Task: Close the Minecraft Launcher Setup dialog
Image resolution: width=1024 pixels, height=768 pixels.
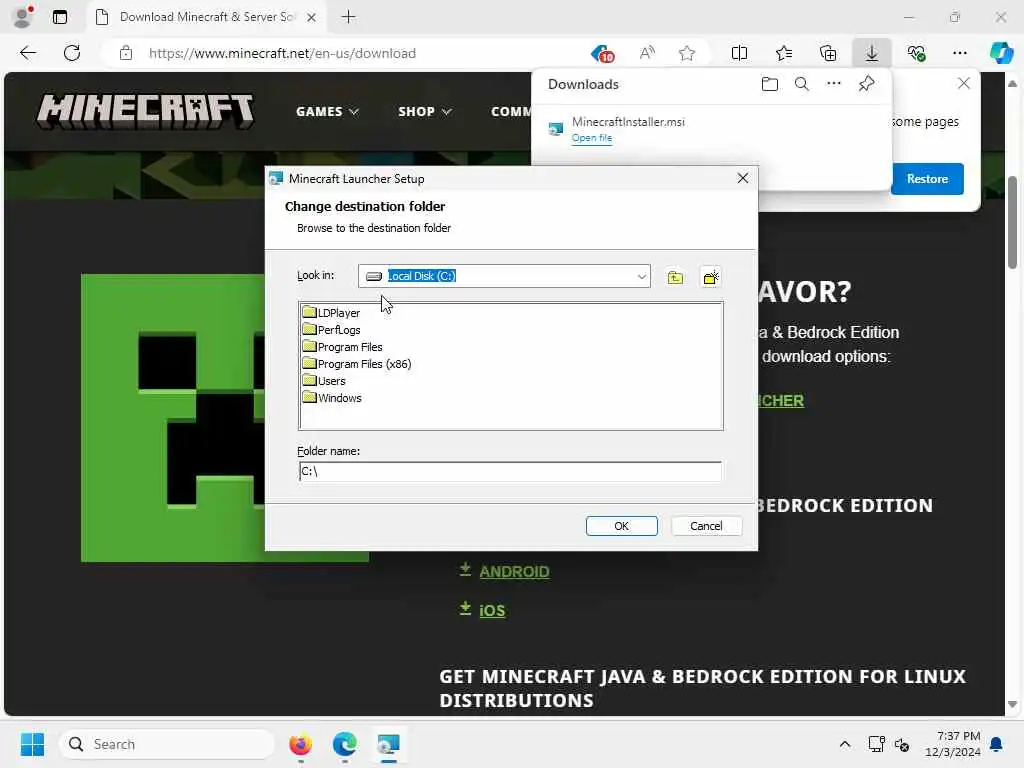Action: [x=743, y=178]
